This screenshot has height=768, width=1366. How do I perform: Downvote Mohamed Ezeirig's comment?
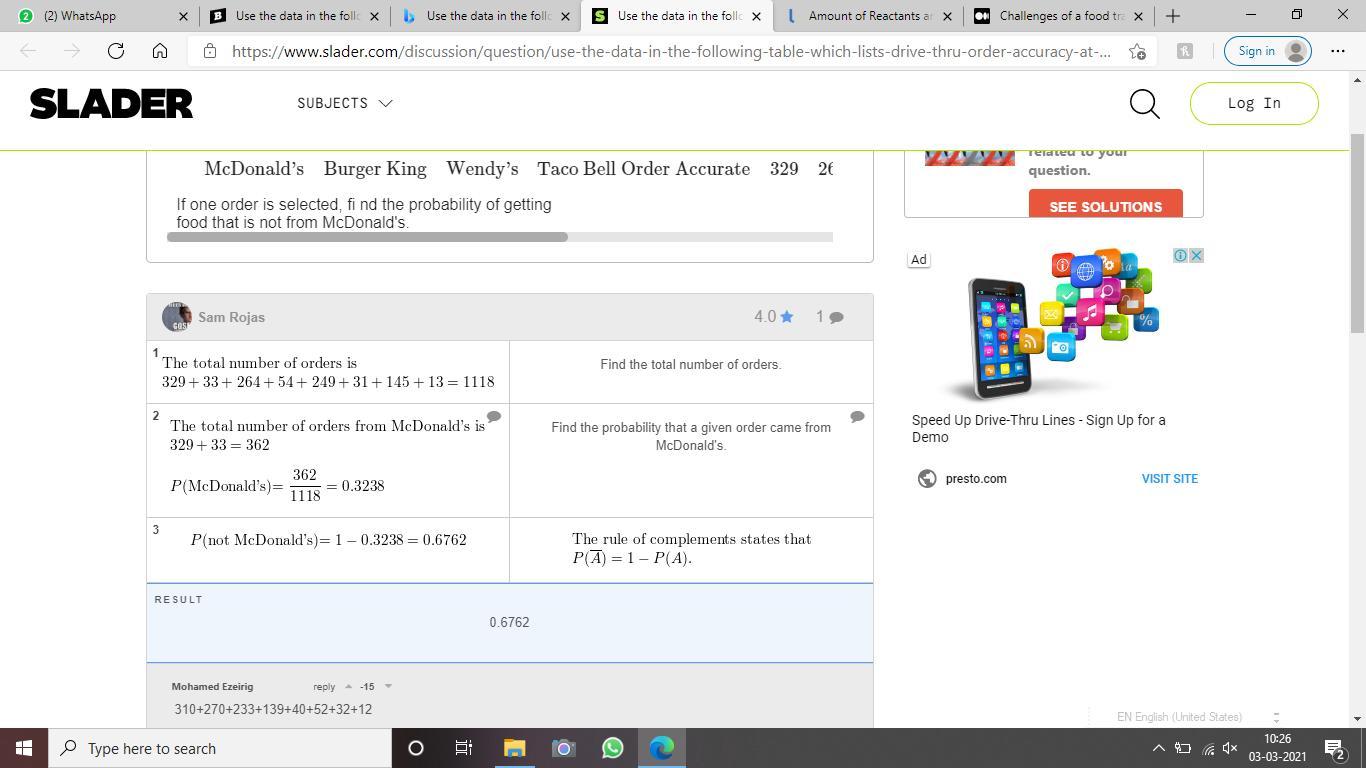(388, 687)
